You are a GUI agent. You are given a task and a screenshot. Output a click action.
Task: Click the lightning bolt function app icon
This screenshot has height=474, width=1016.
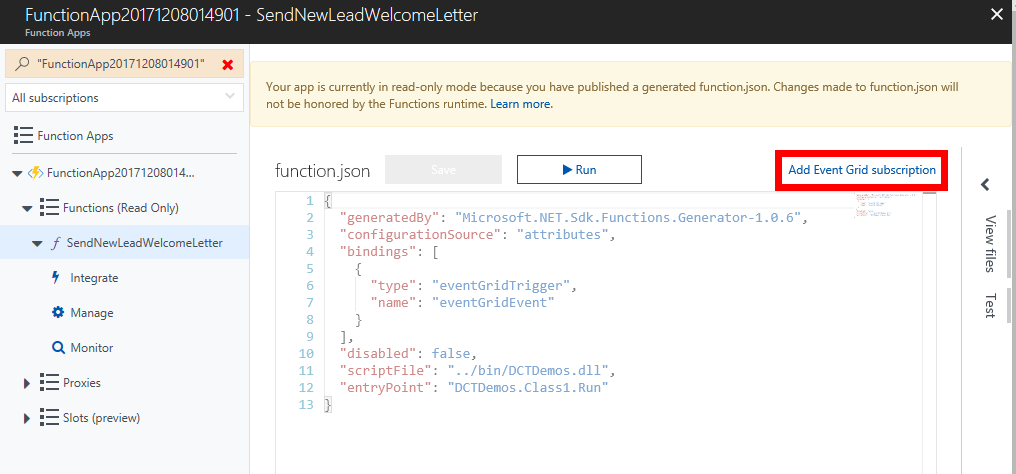[x=35, y=172]
